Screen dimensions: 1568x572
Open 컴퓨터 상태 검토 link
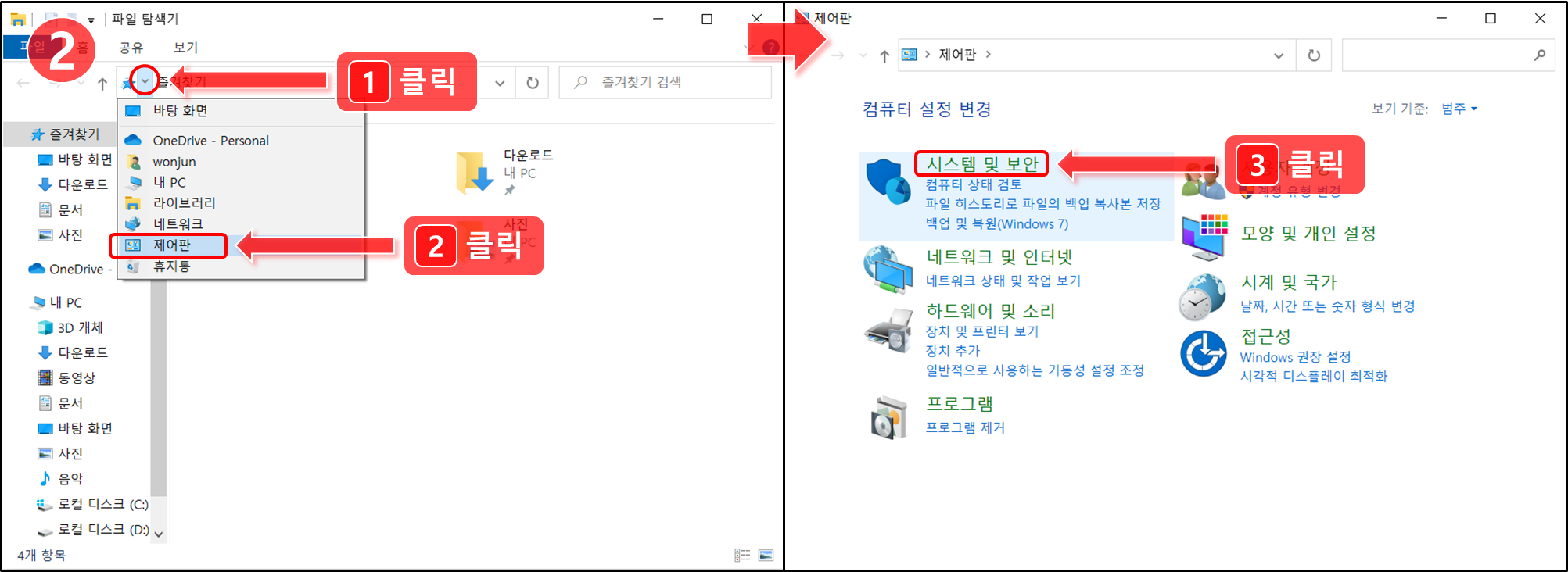click(x=974, y=184)
